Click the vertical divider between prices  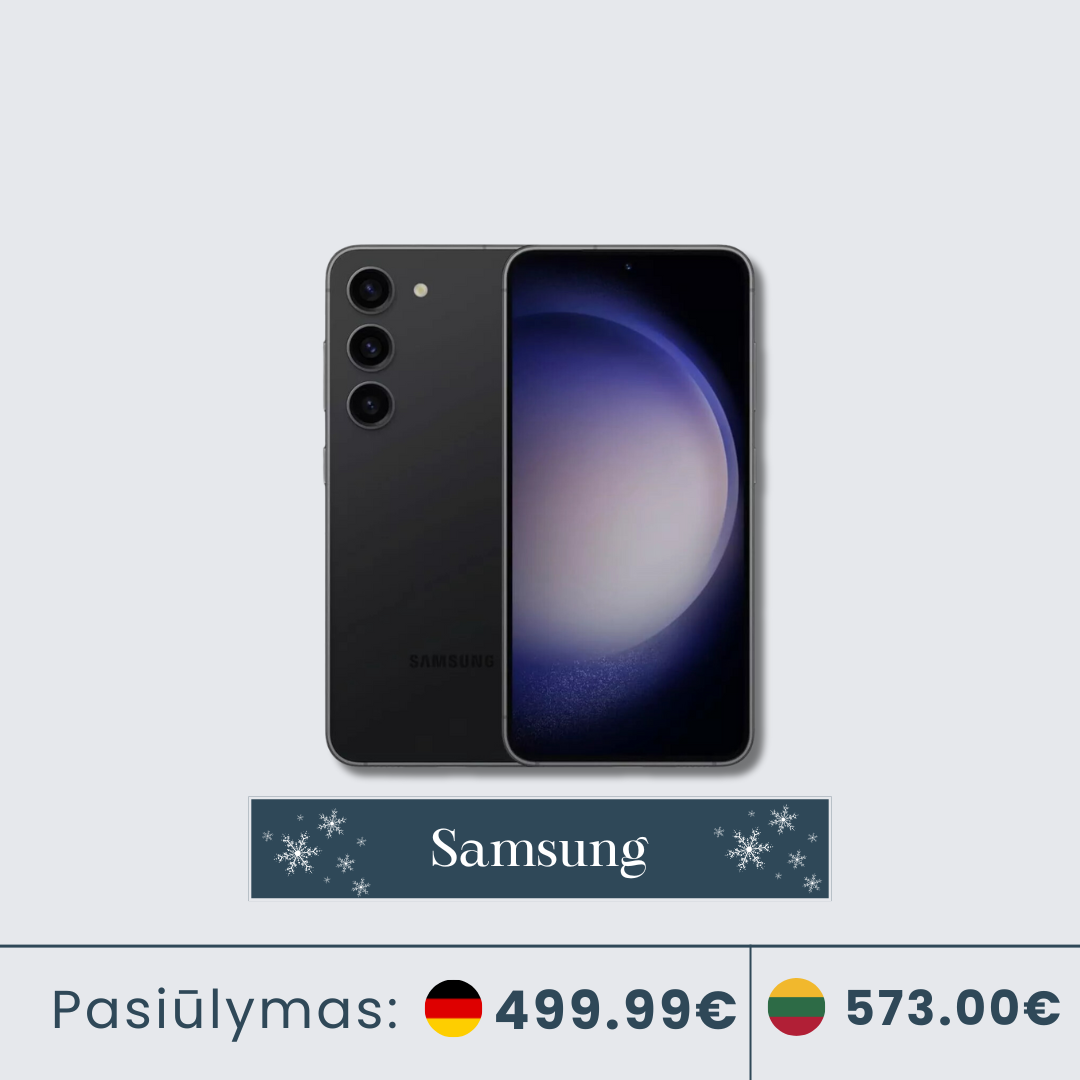(750, 1013)
